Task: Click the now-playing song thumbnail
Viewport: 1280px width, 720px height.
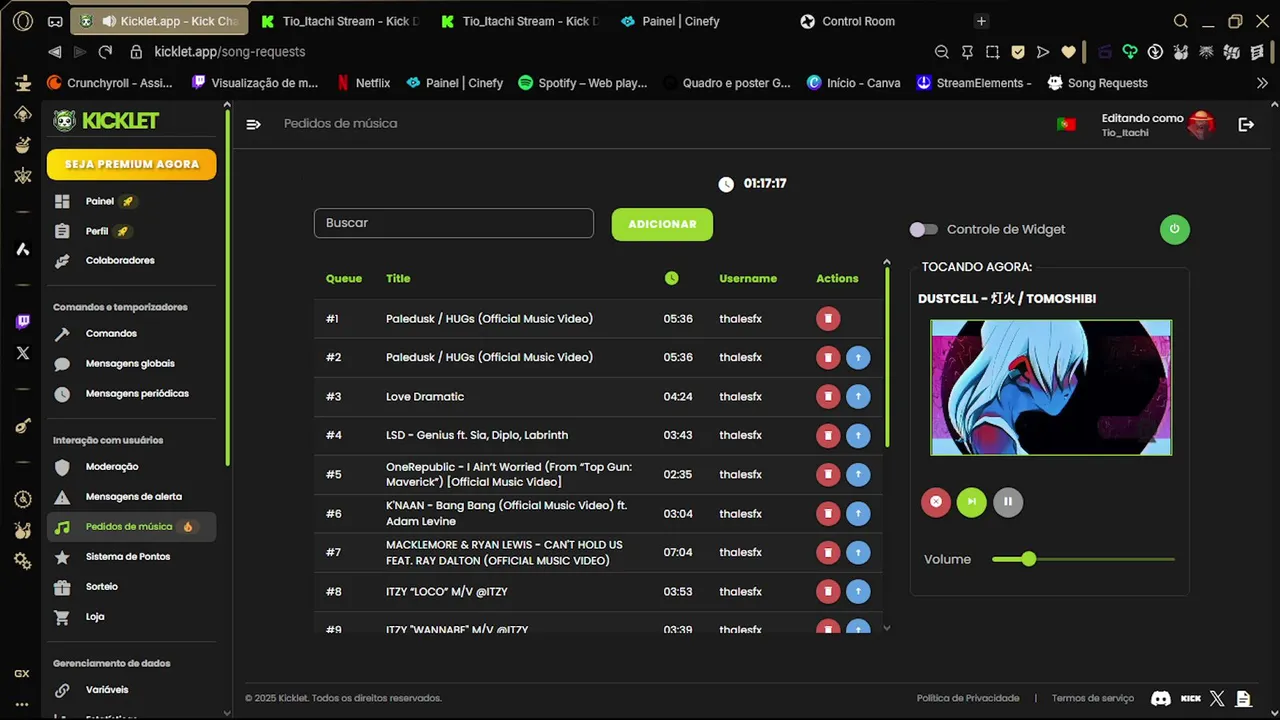Action: (1051, 388)
